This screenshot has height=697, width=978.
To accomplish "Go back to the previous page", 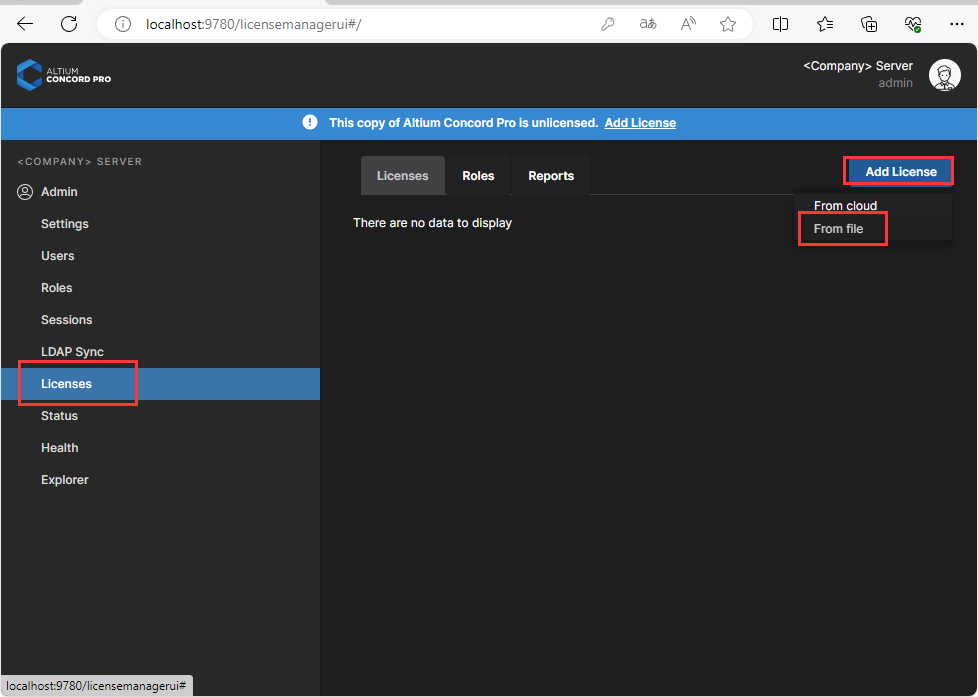I will tap(25, 24).
